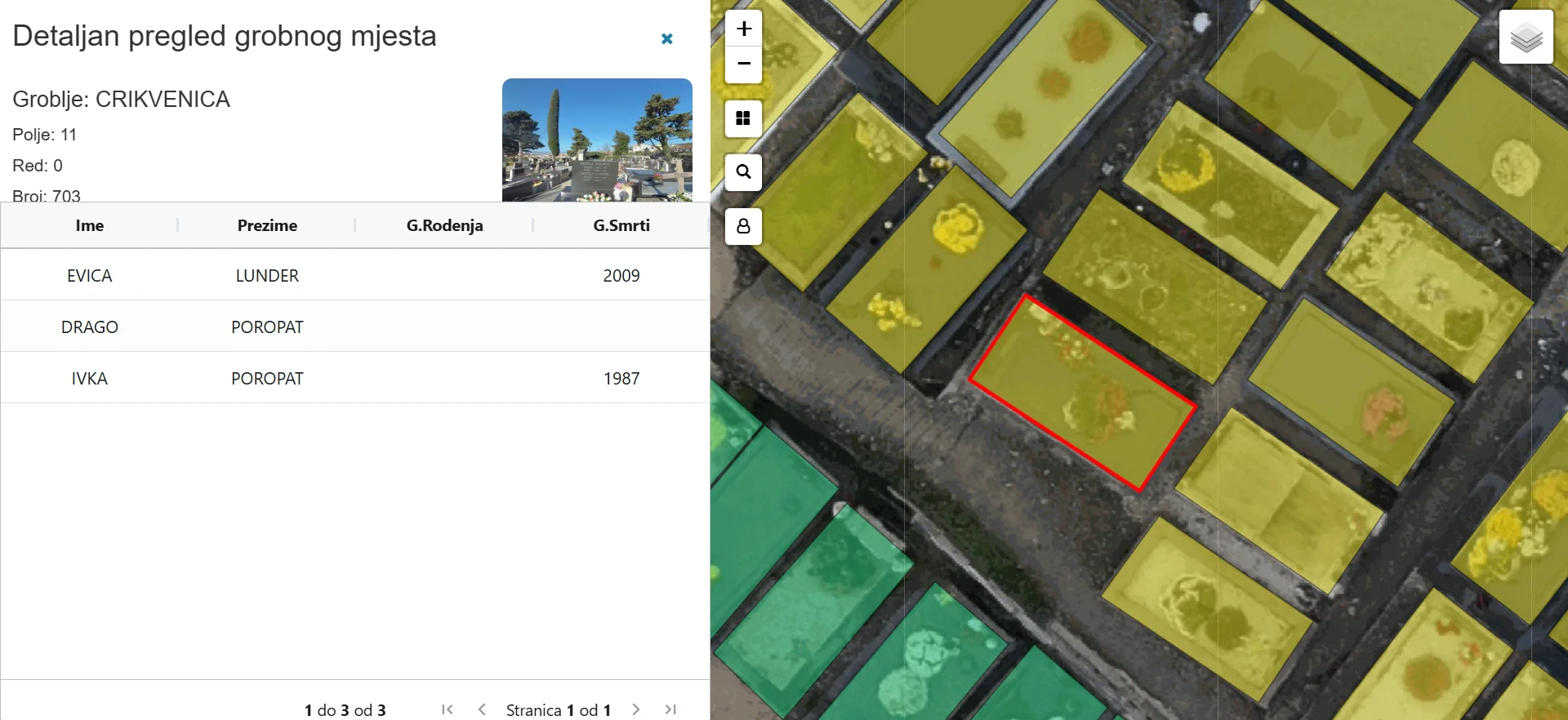Select the IVKA POROPAT row
Screen dimensions: 1568x720
tap(355, 378)
